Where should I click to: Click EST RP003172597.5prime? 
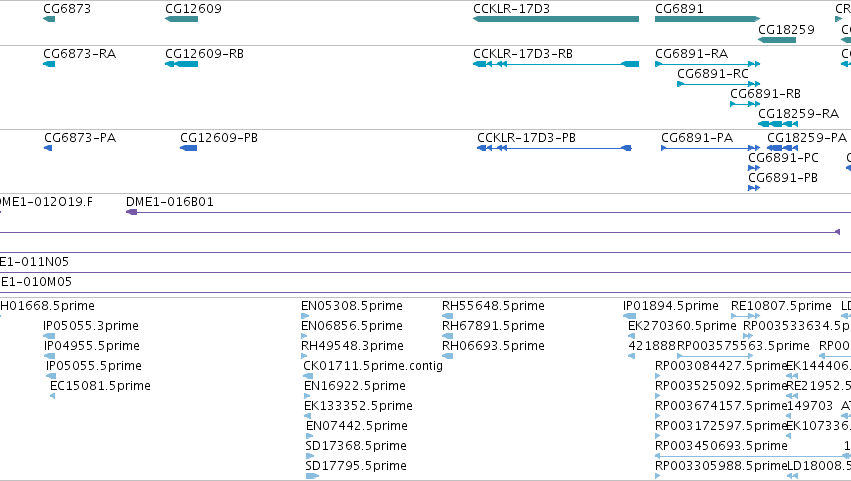click(658, 436)
